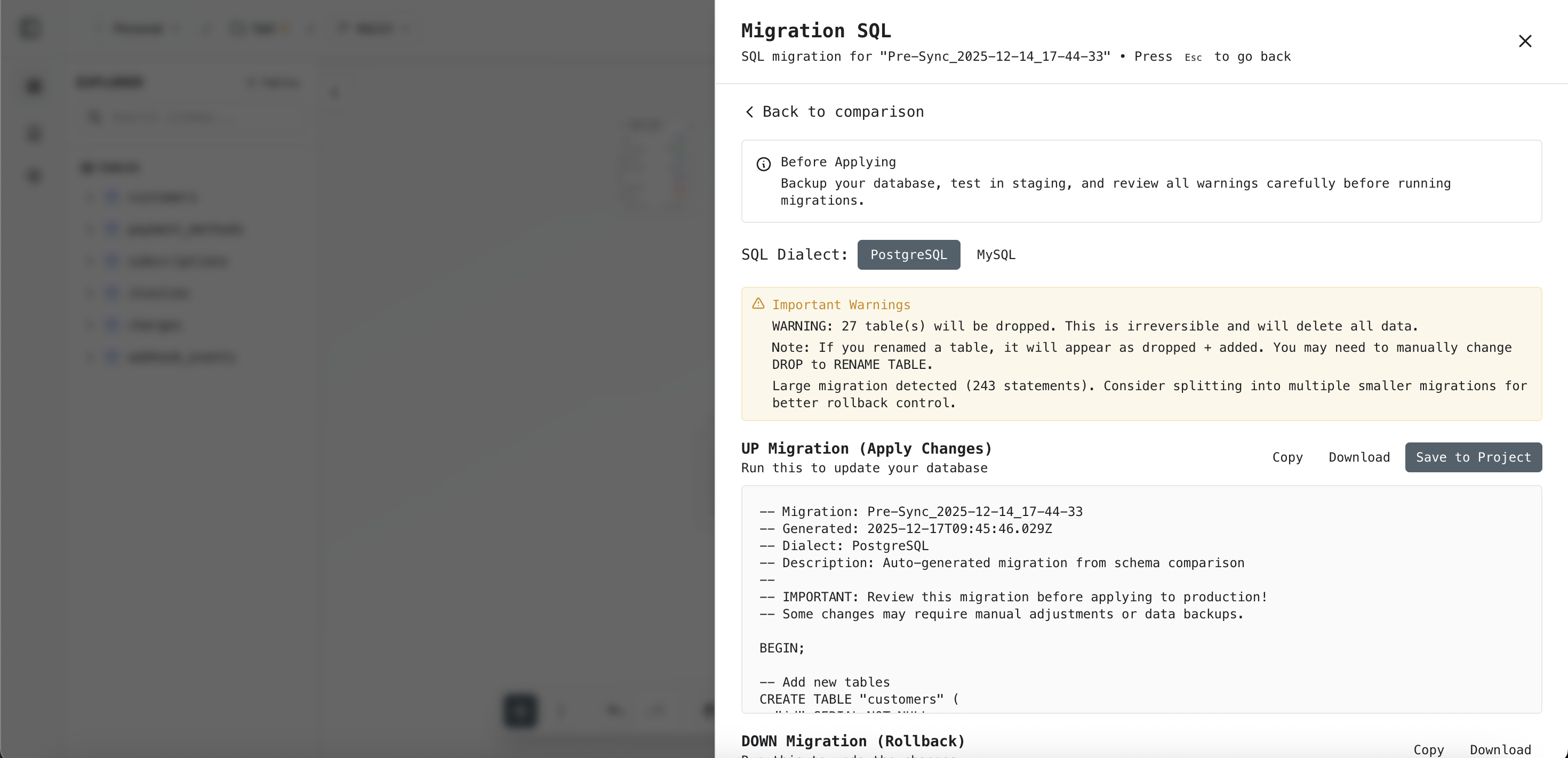Expand the subscriptions table row
1568x758 pixels.
tap(90, 261)
